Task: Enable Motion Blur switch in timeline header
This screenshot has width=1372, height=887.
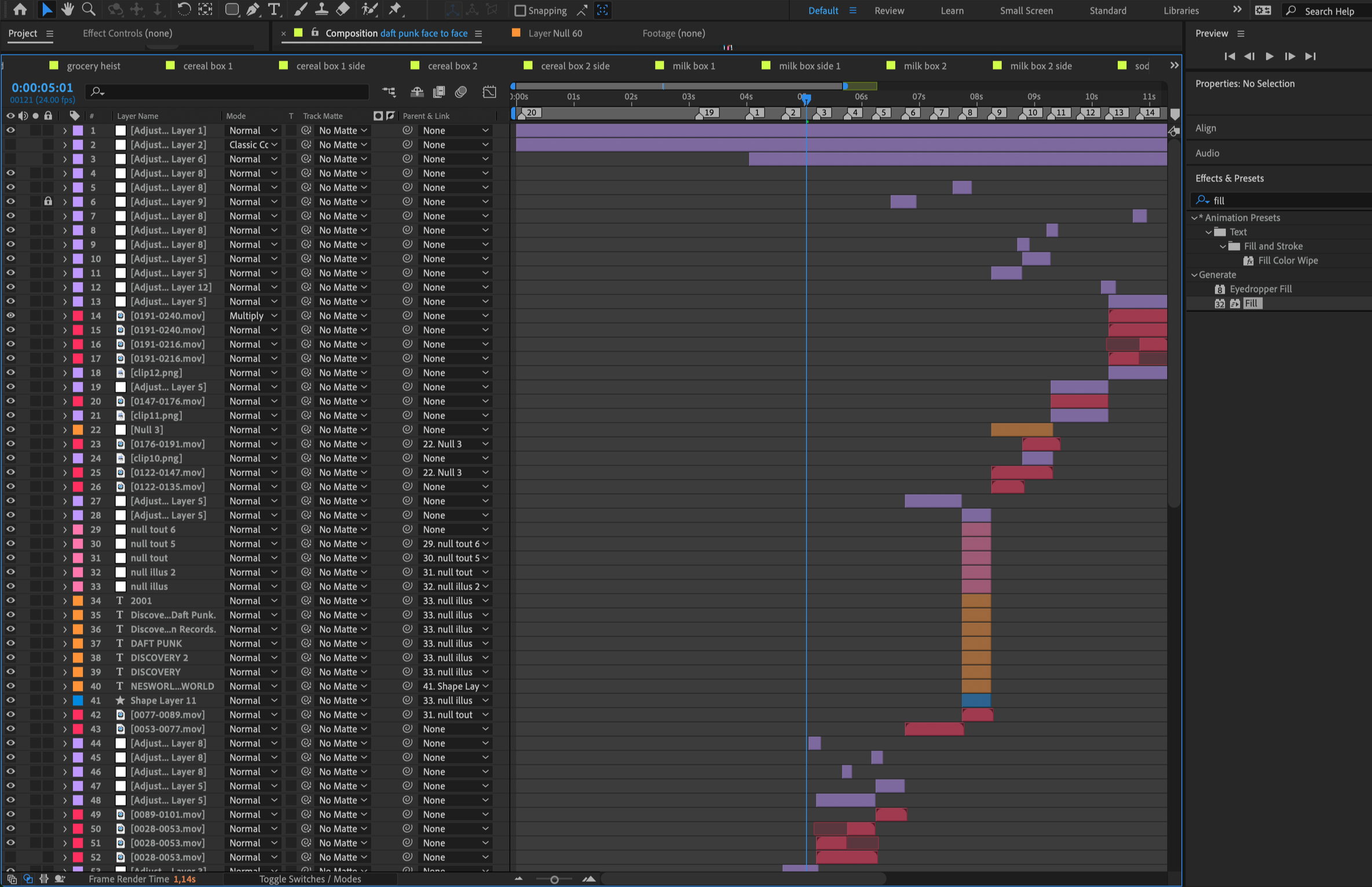Action: tap(461, 92)
